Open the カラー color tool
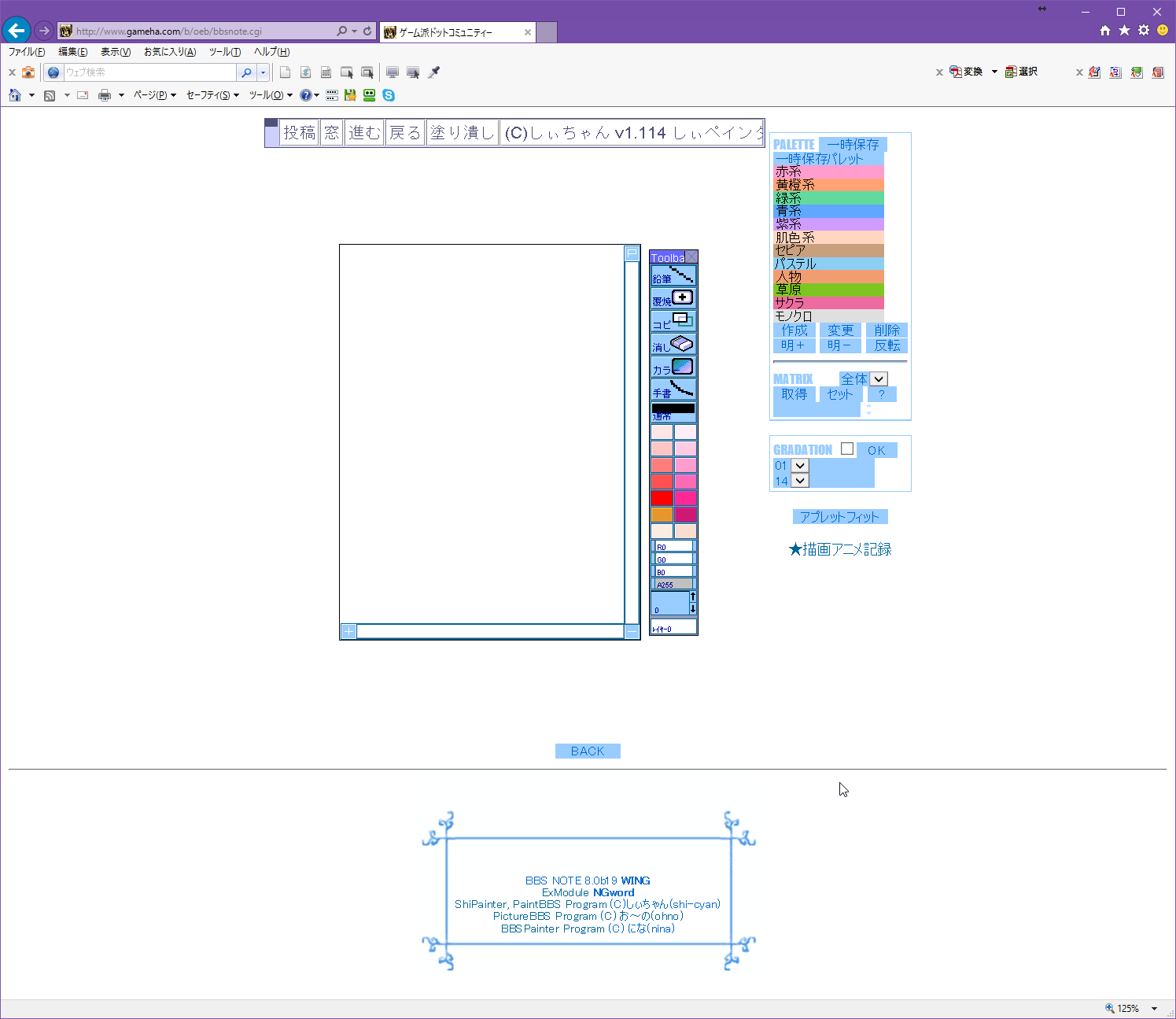This screenshot has height=1019, width=1176. click(x=673, y=367)
